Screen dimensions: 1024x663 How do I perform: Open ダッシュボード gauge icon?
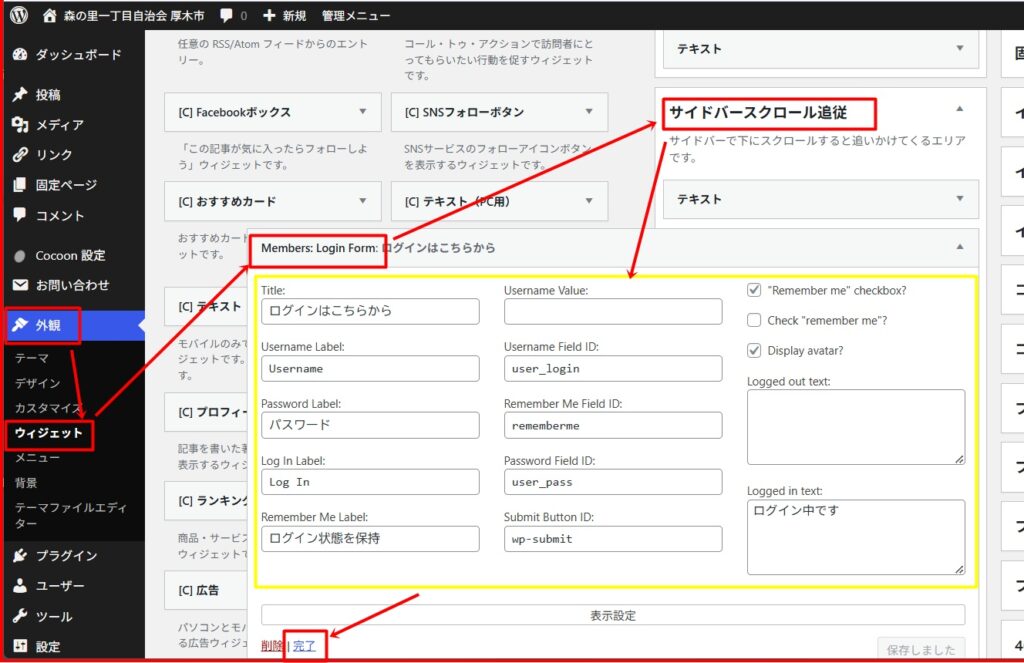pos(20,54)
